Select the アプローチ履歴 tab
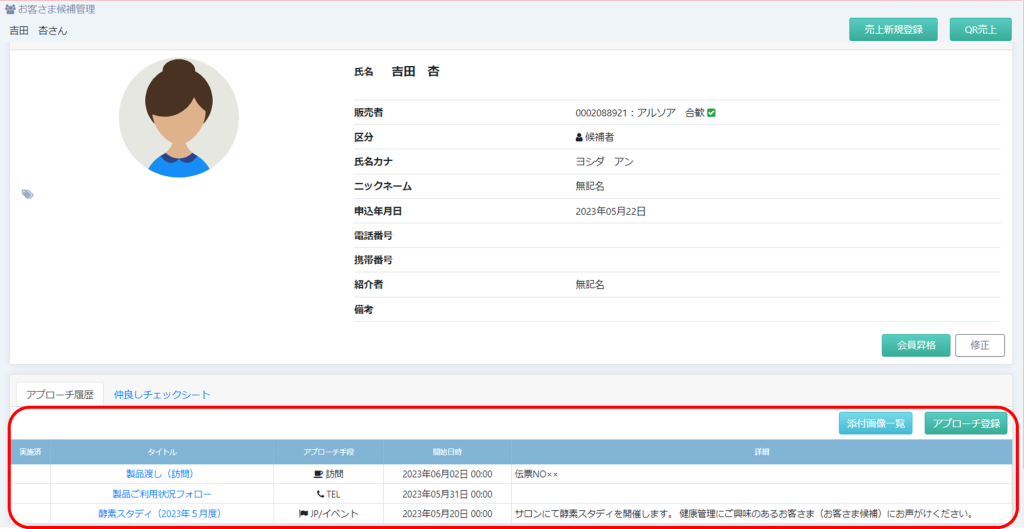The image size is (1024, 529). coord(60,395)
